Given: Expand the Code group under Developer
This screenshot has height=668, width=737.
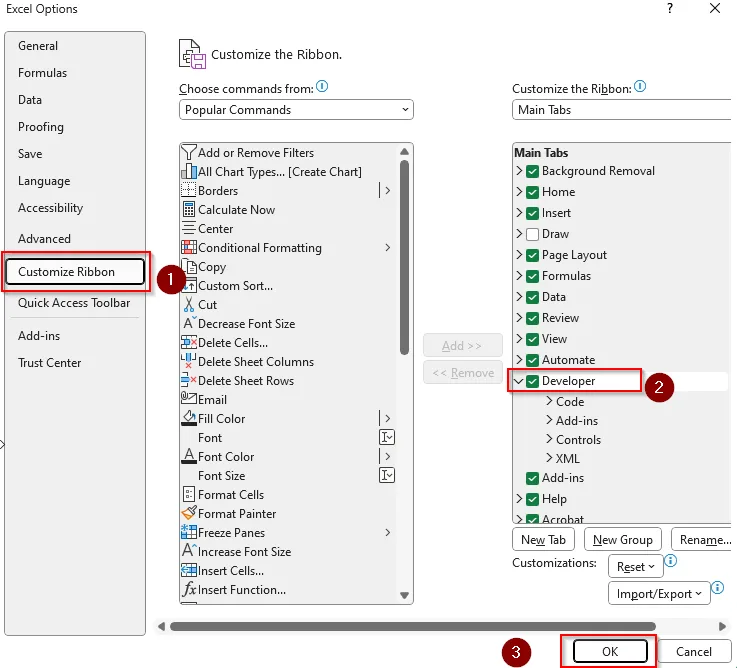Looking at the screenshot, I should tap(549, 401).
